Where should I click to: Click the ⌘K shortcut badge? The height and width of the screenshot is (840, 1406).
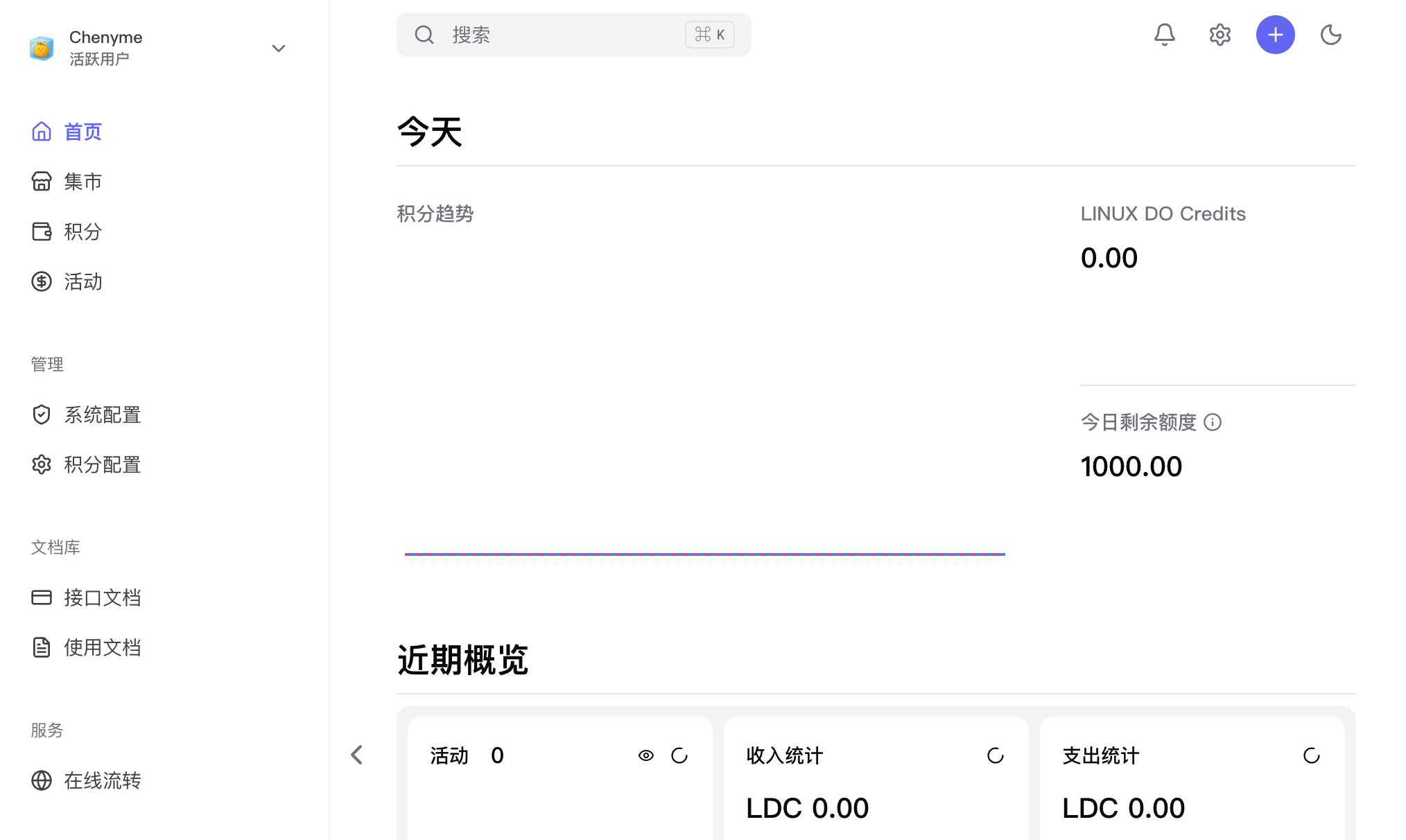(709, 35)
